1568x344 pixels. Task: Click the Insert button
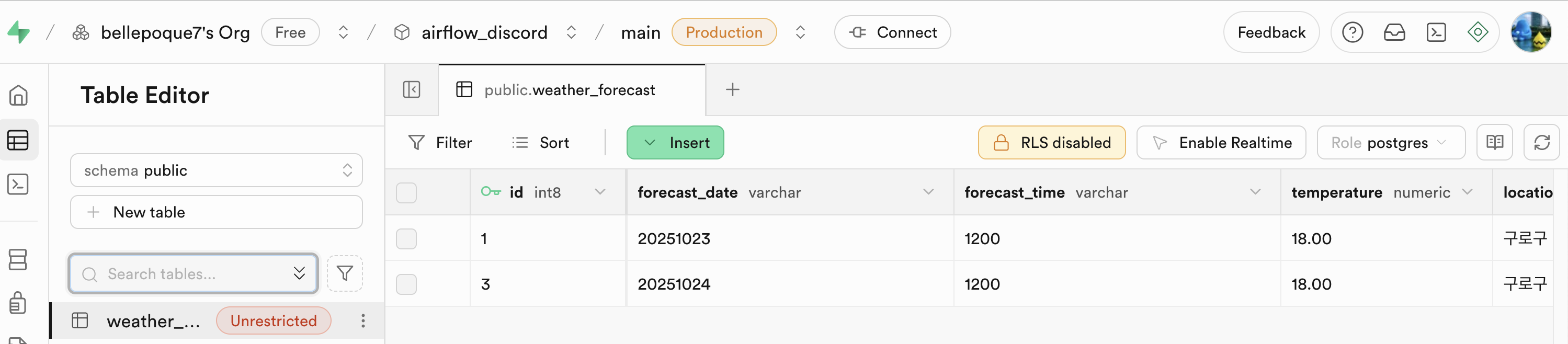pos(675,143)
